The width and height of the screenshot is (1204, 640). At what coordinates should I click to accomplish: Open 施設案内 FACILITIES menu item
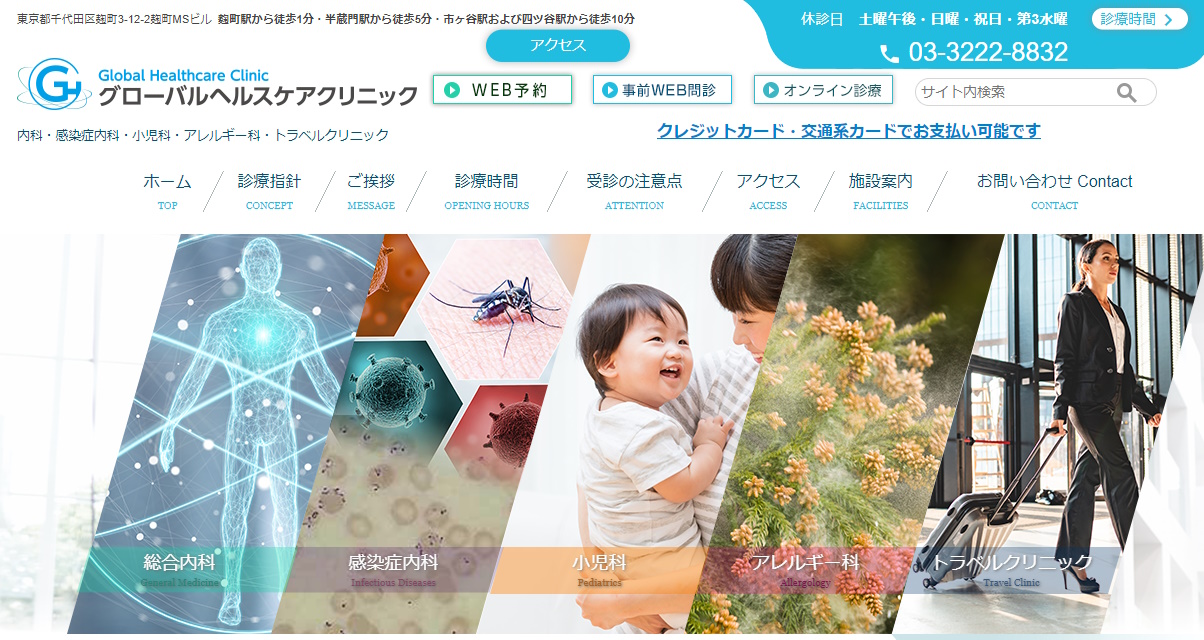tap(881, 191)
